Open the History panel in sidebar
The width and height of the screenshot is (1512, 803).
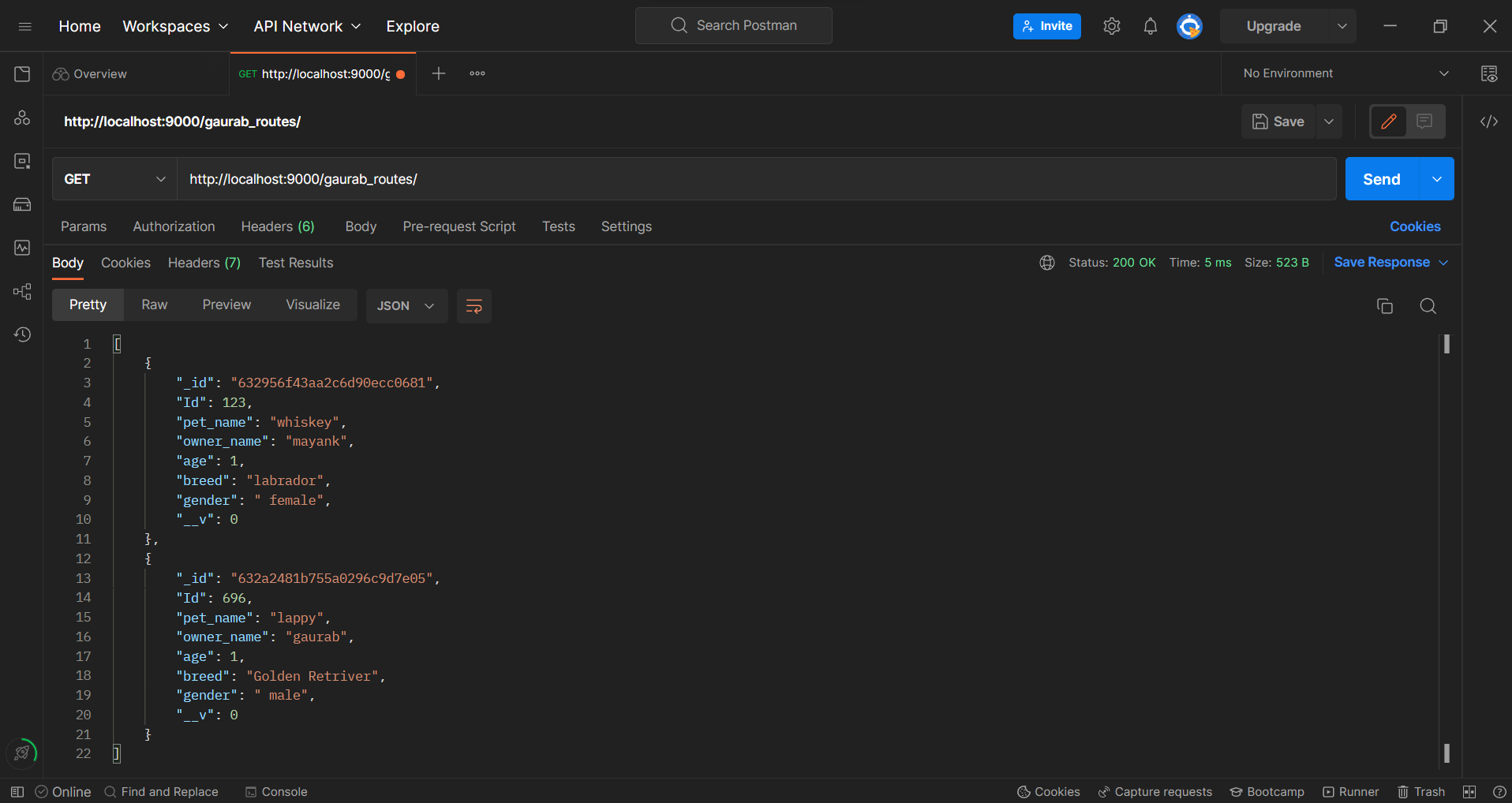[x=21, y=334]
